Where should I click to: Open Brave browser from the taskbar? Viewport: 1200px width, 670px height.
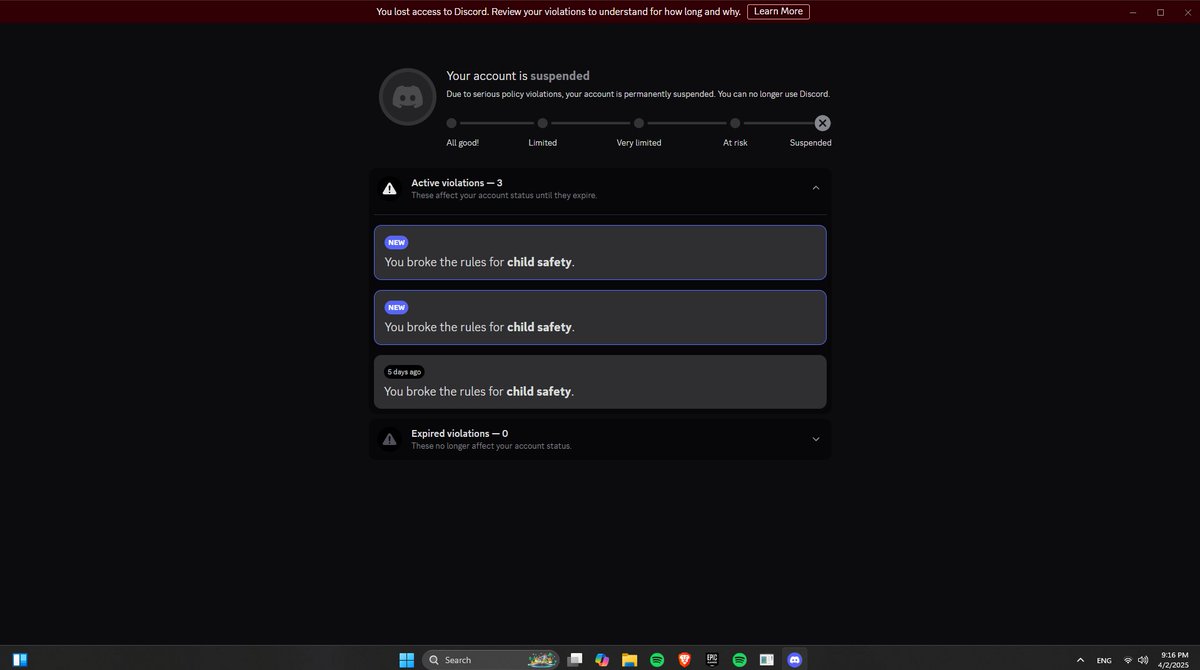coord(685,660)
